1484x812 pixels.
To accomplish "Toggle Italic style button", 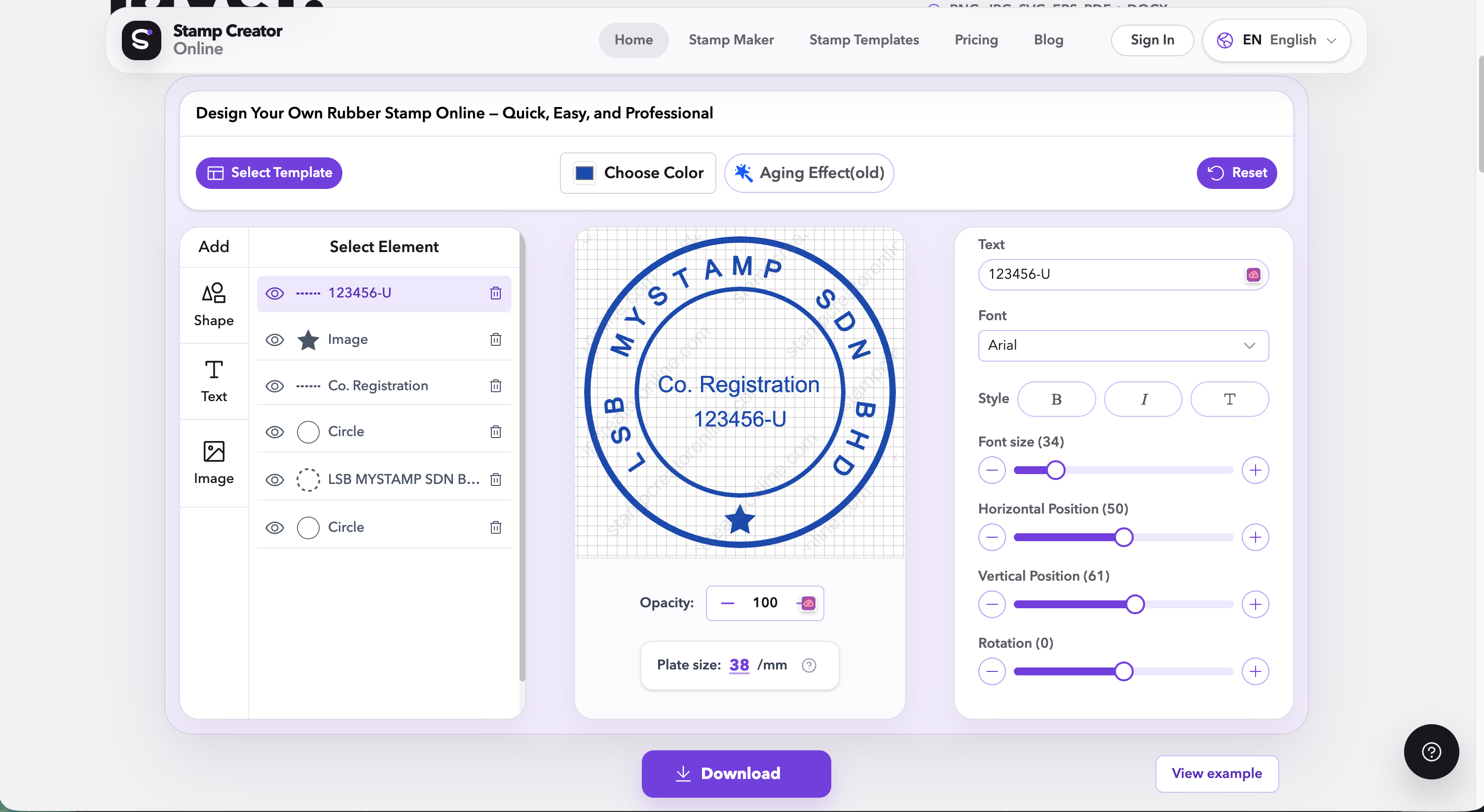I will tap(1143, 399).
